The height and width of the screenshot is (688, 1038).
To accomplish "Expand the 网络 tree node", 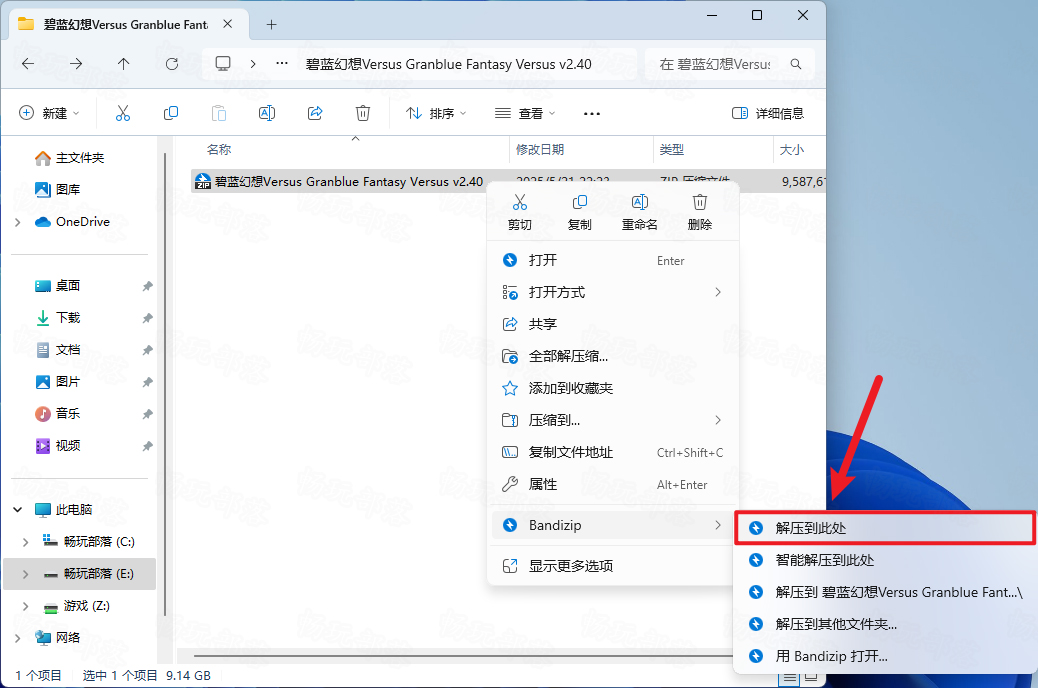I will (18, 638).
